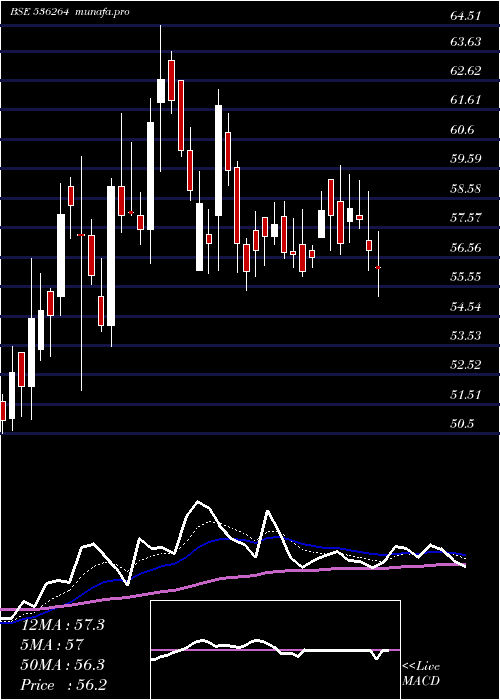Select the 54.54 price axis label

tap(466, 307)
